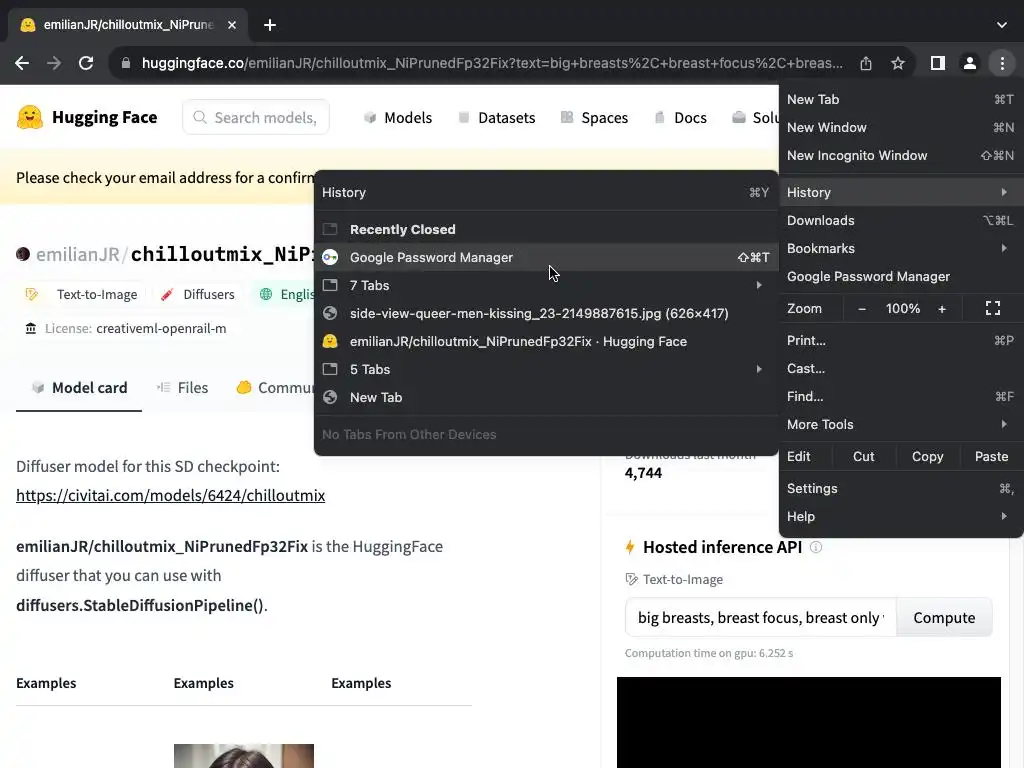The image size is (1024, 768).
Task: Reload the current page
Action: (86, 63)
